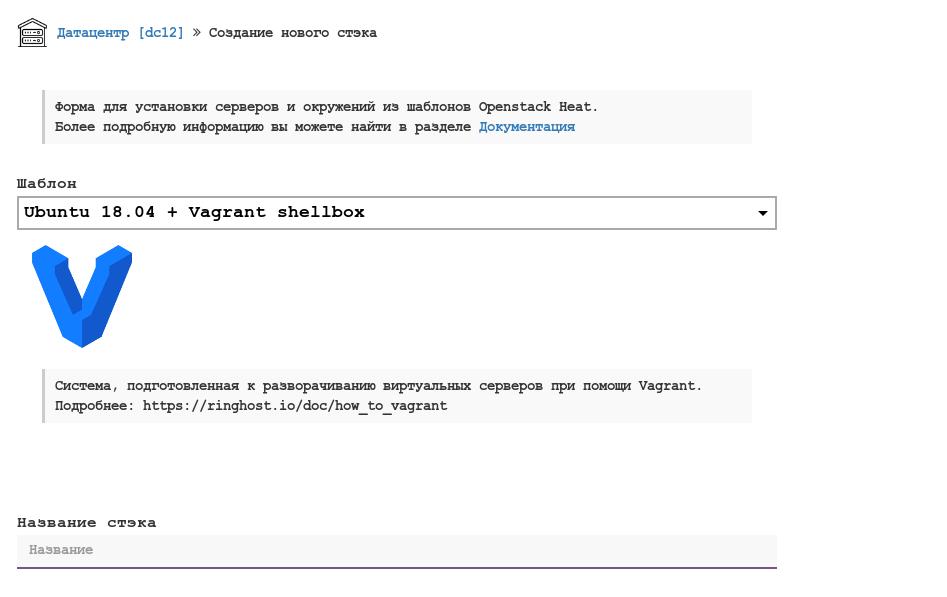Click the Vagrant system description sentence

[x=378, y=386]
